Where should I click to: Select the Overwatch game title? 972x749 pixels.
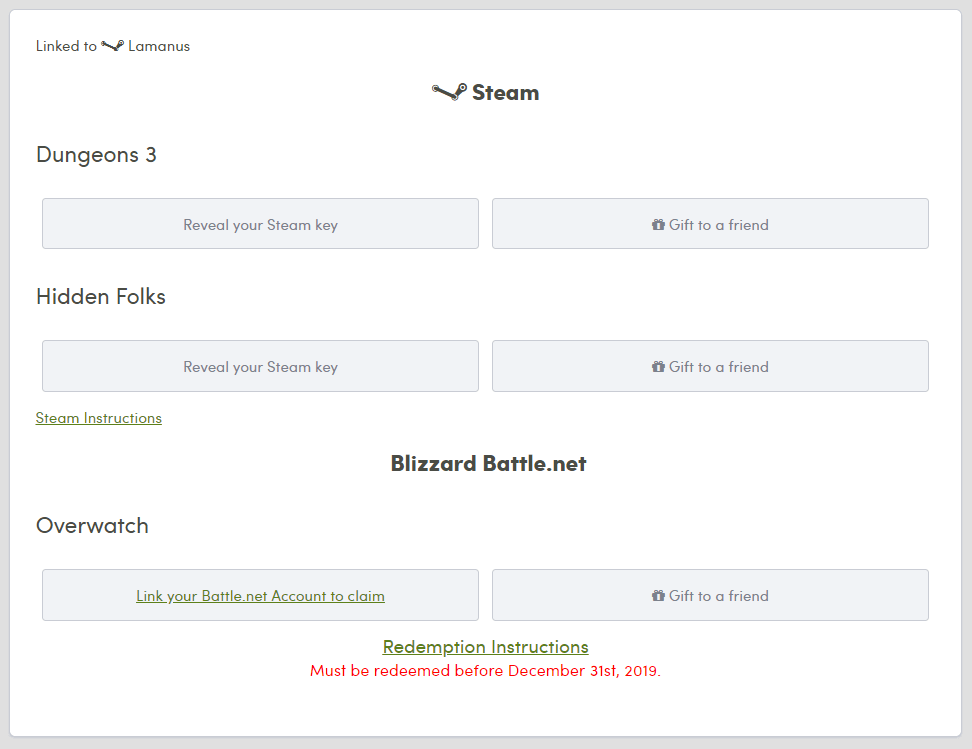pos(92,526)
